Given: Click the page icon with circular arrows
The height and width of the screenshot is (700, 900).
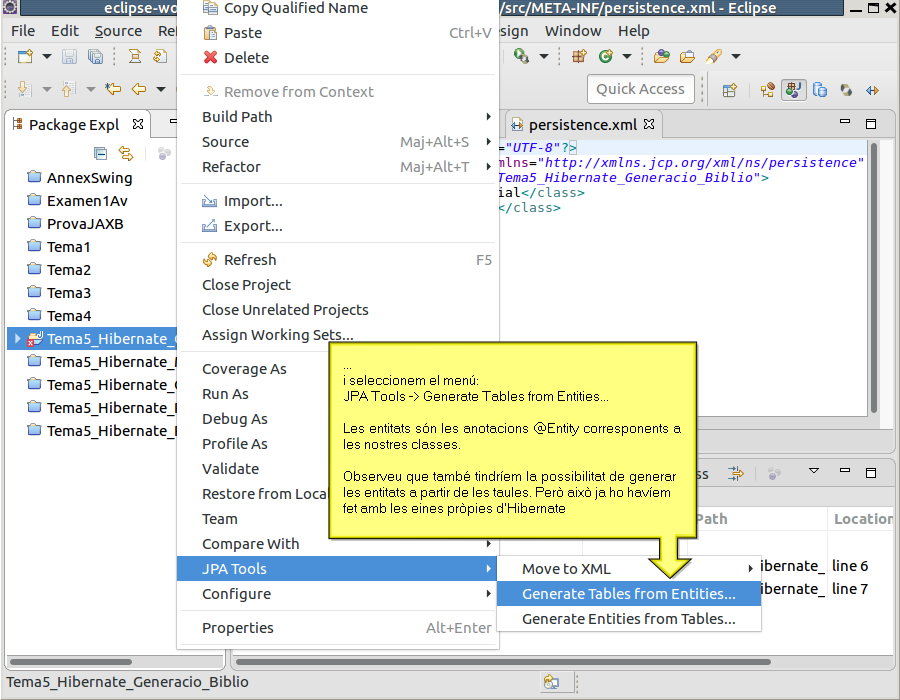Looking at the screenshot, I should pos(160,56).
